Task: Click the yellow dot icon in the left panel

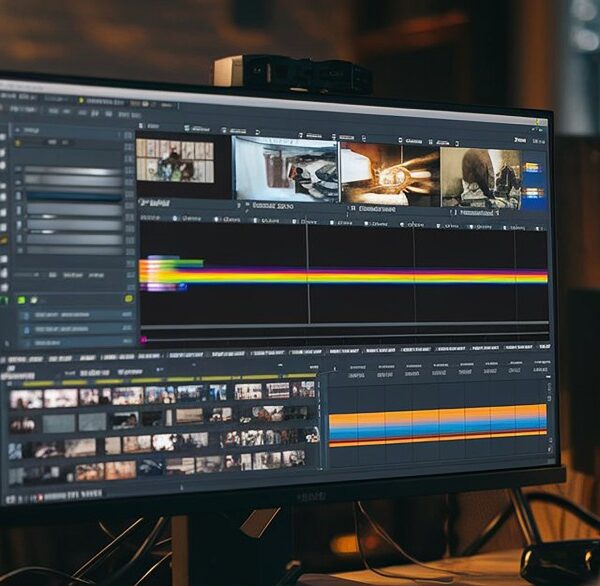Action: pyautogui.click(x=17, y=143)
